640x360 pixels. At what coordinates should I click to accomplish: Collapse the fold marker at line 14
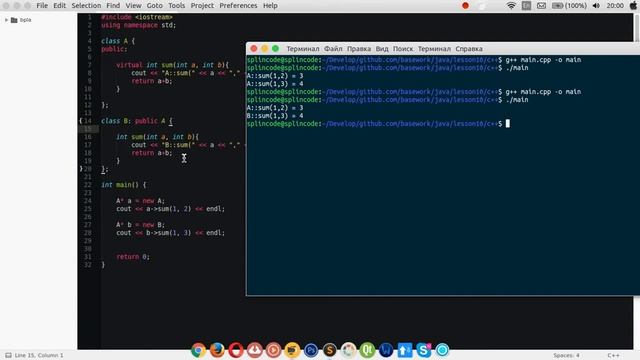click(81, 121)
